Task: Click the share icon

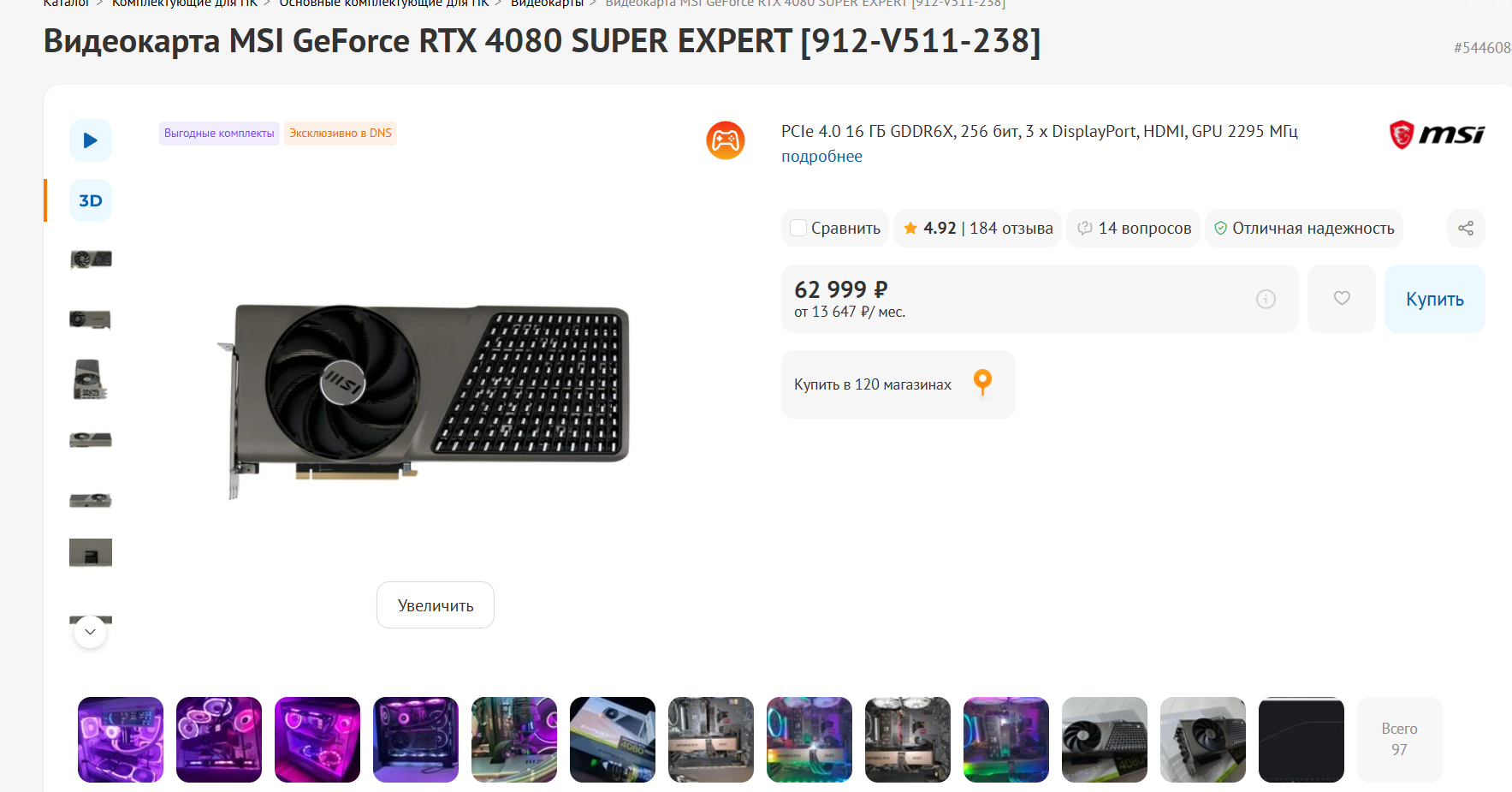Action: [x=1466, y=229]
